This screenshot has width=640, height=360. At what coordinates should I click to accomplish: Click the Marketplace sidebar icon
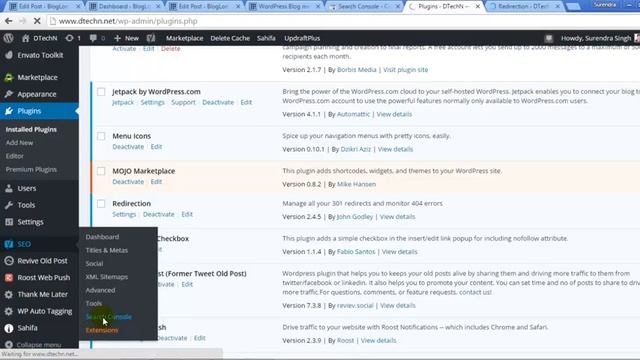(x=9, y=77)
